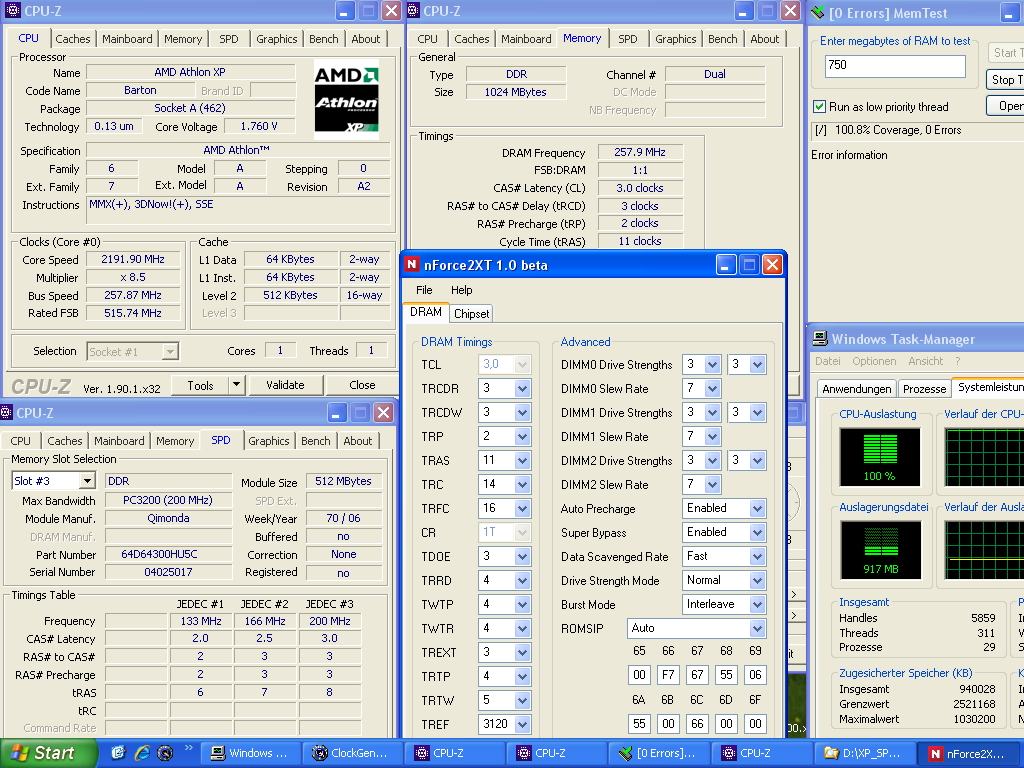This screenshot has width=1024, height=768.
Task: Switch to Chipset tab in nForce2XT
Action: tap(472, 313)
